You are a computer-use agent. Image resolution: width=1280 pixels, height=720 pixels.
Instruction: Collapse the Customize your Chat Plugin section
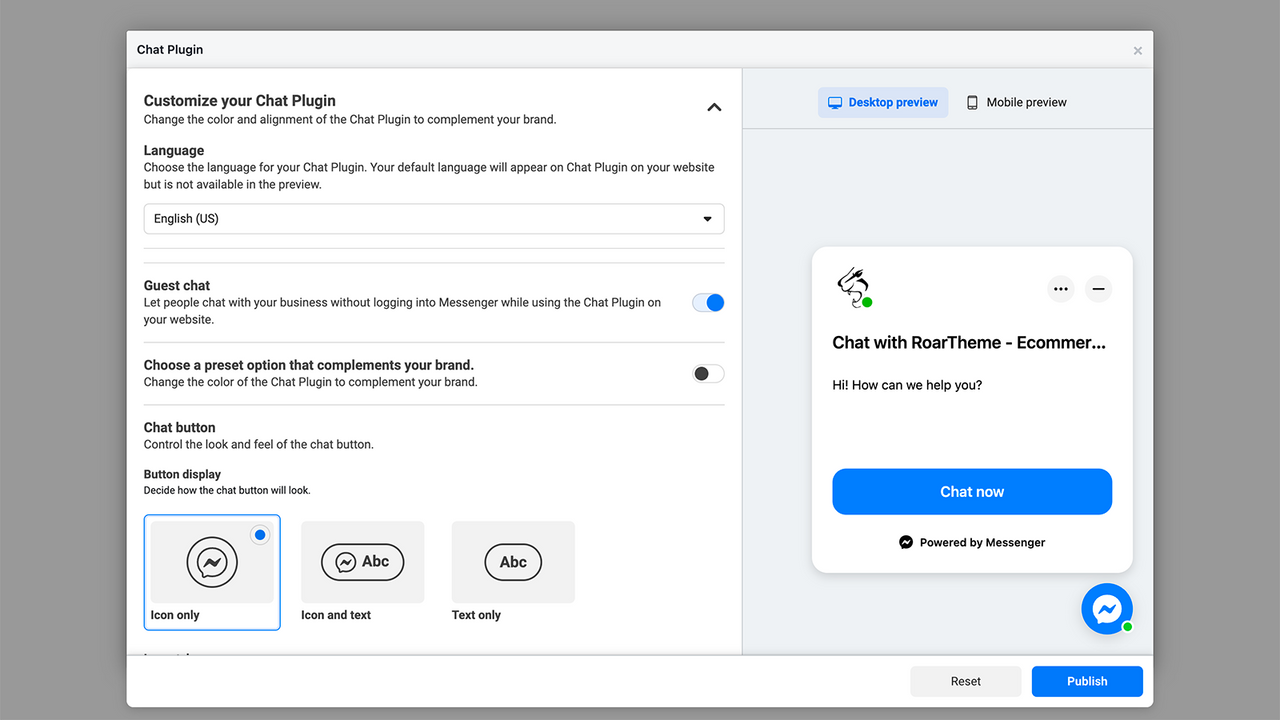(714, 106)
